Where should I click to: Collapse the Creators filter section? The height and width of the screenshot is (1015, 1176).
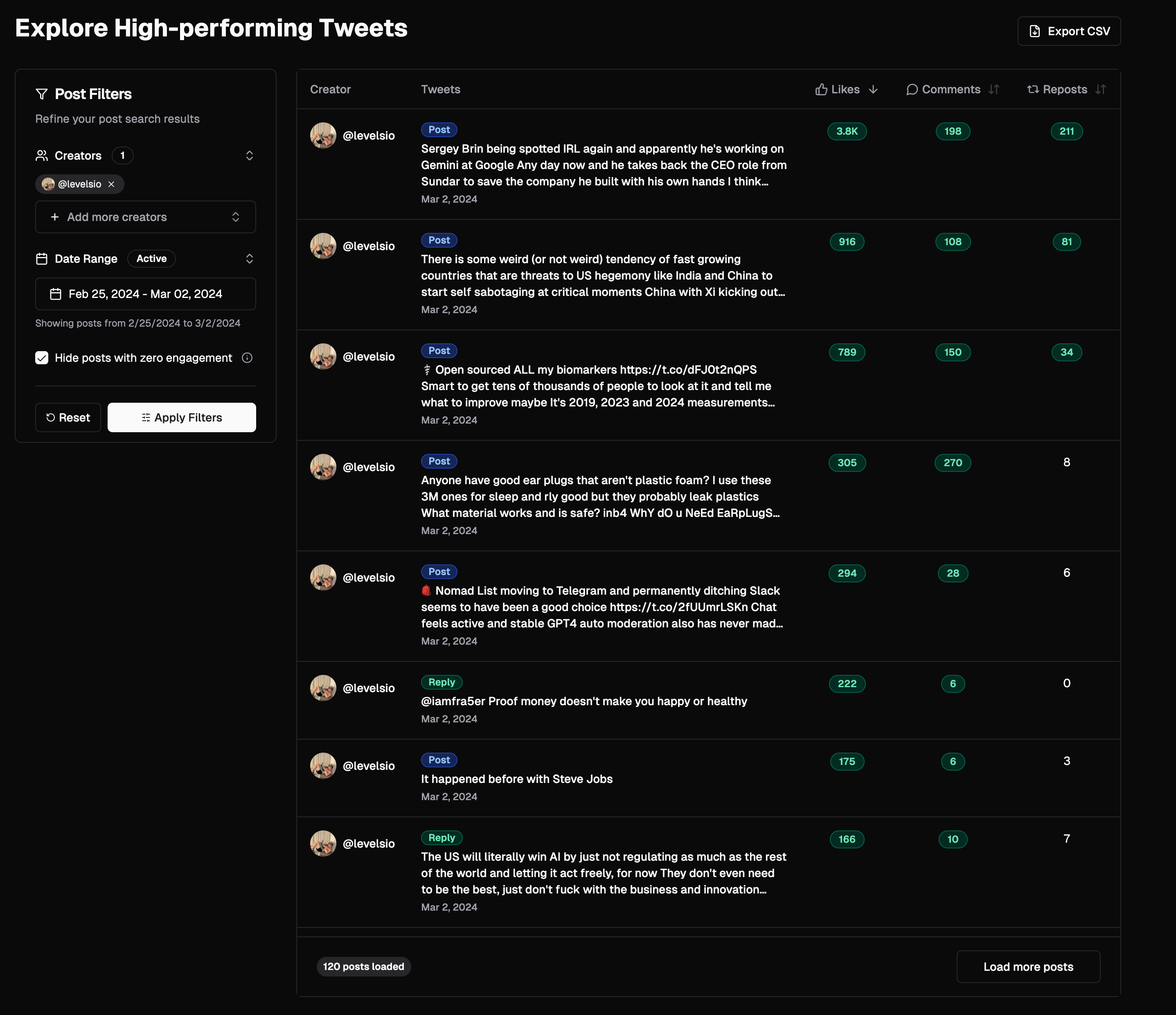[x=249, y=156]
